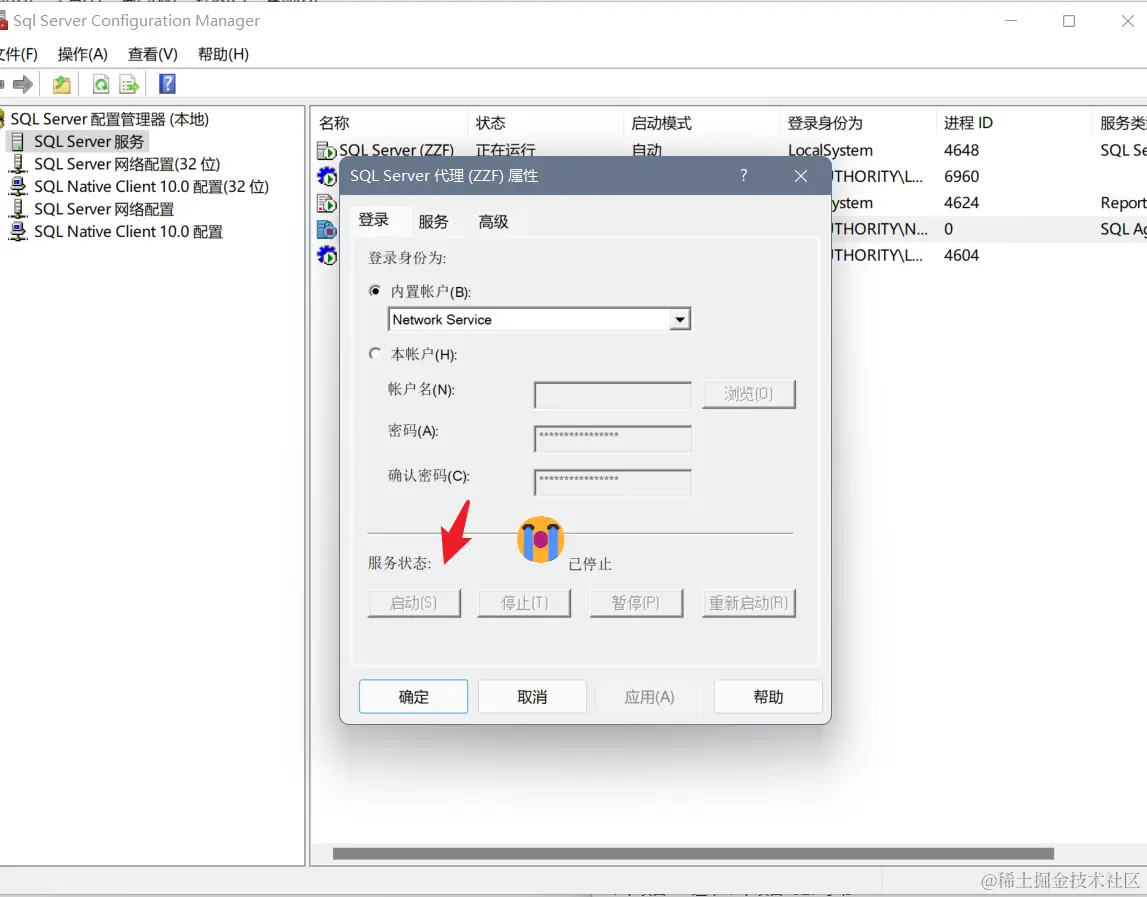Select the 本帐户(H) radio button
1147x897 pixels.
(375, 354)
